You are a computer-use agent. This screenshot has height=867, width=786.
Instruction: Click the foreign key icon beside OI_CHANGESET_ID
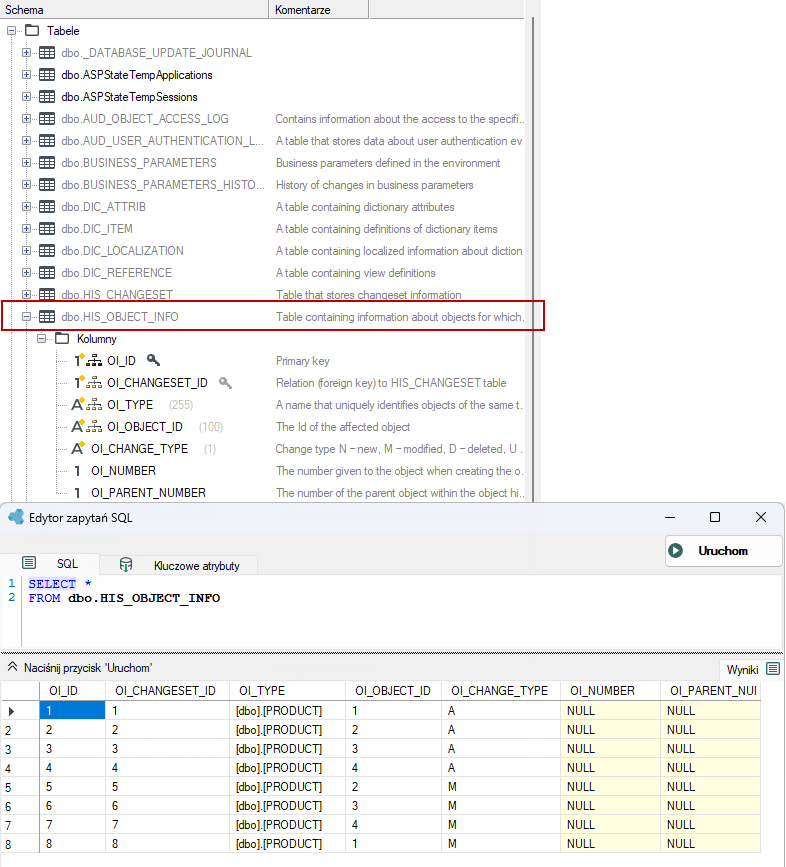tap(225, 383)
